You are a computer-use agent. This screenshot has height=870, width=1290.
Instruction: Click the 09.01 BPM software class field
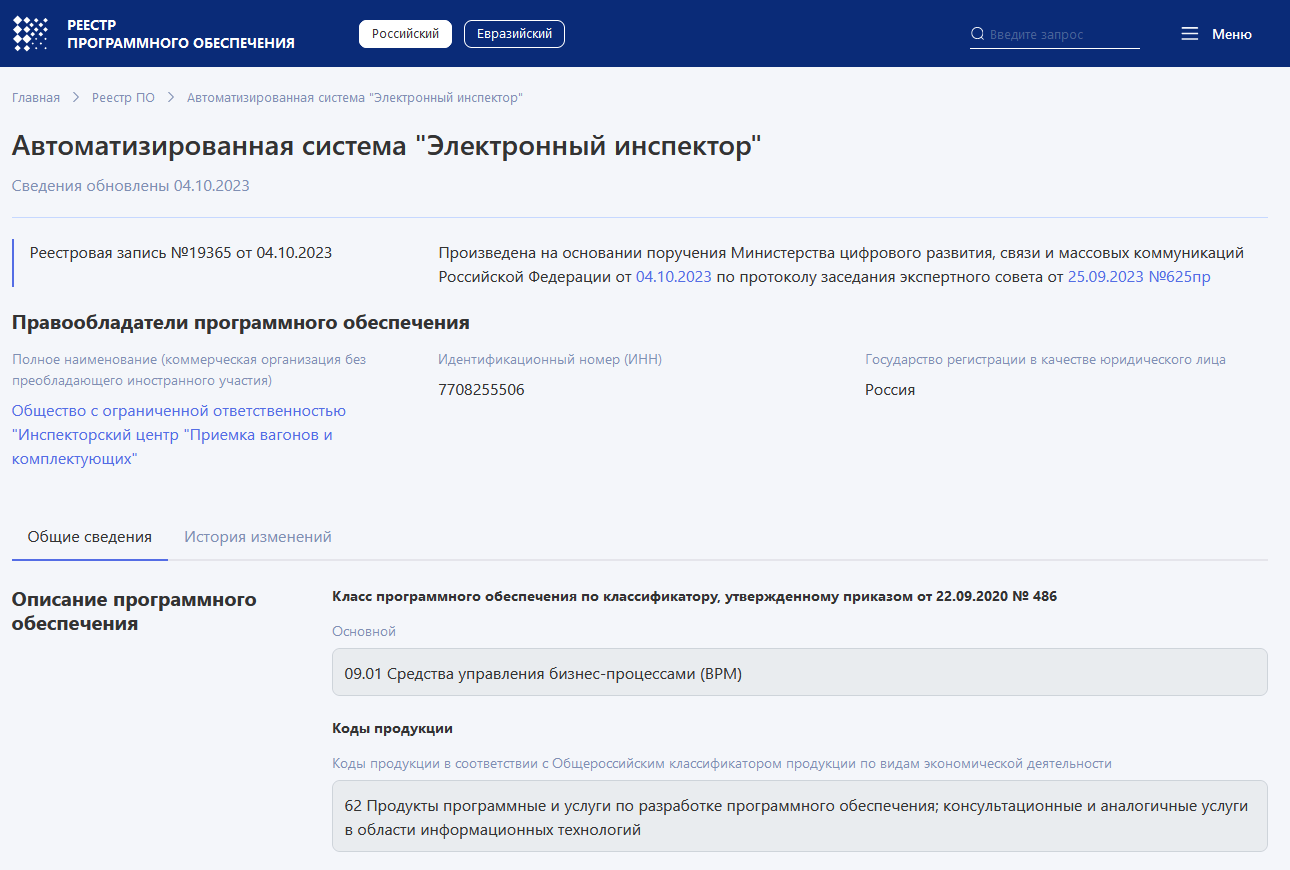point(799,673)
